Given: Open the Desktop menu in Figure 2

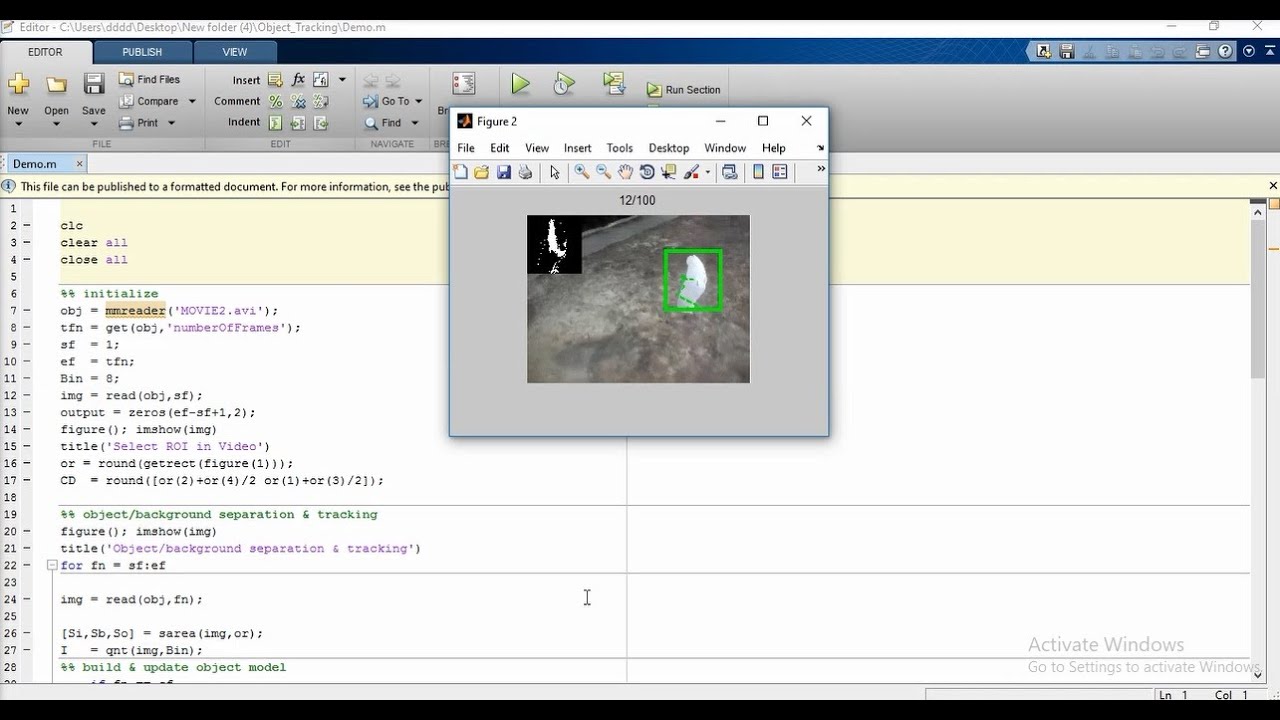Looking at the screenshot, I should click(669, 148).
